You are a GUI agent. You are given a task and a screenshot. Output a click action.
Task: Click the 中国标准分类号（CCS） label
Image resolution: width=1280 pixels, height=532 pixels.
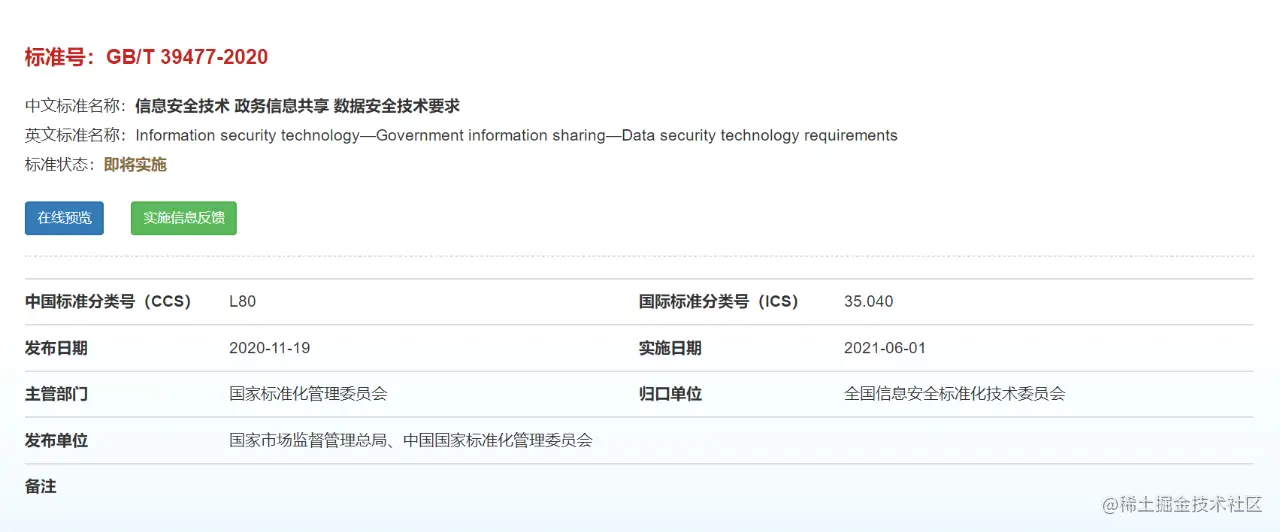[x=108, y=301]
